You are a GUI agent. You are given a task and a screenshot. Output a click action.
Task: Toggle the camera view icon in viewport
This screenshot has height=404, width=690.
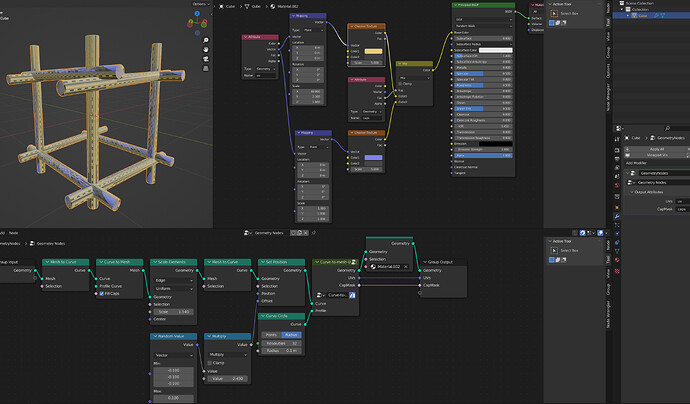206,59
